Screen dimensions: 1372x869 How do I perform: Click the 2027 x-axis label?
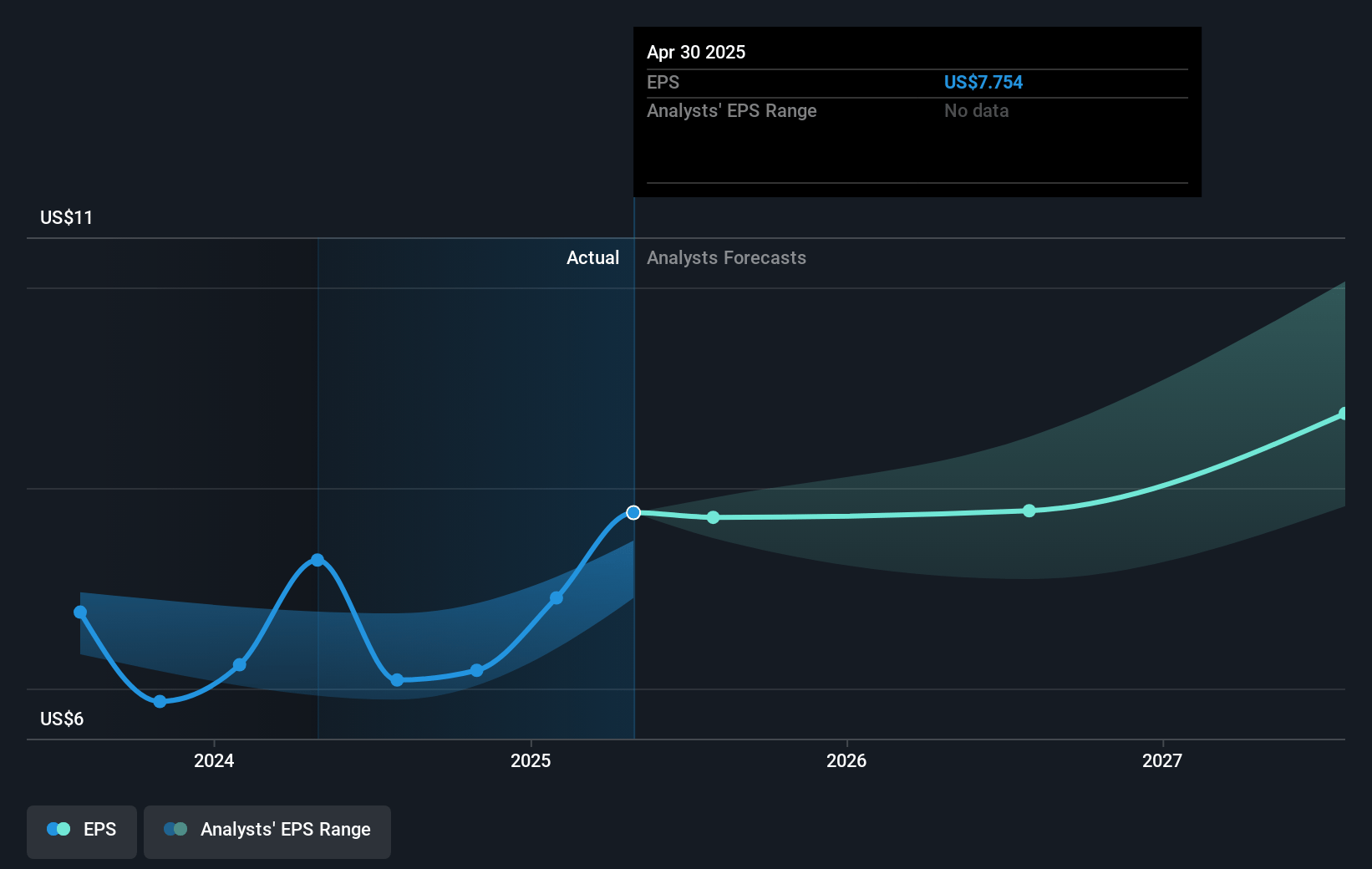tap(1162, 760)
